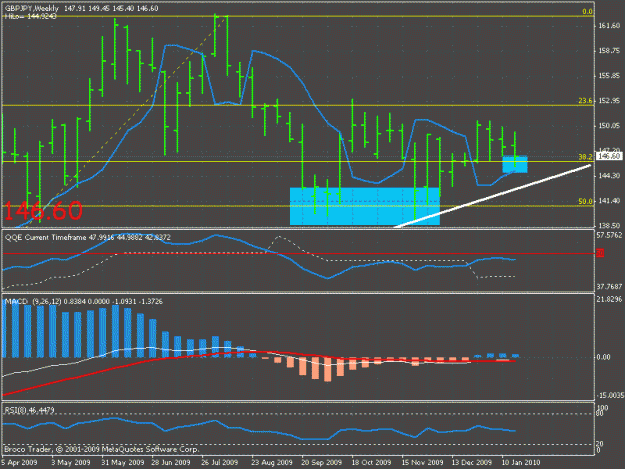Screen dimensions: 625x469
Task: Click the large red 146.60 price label
Action: [43, 211]
